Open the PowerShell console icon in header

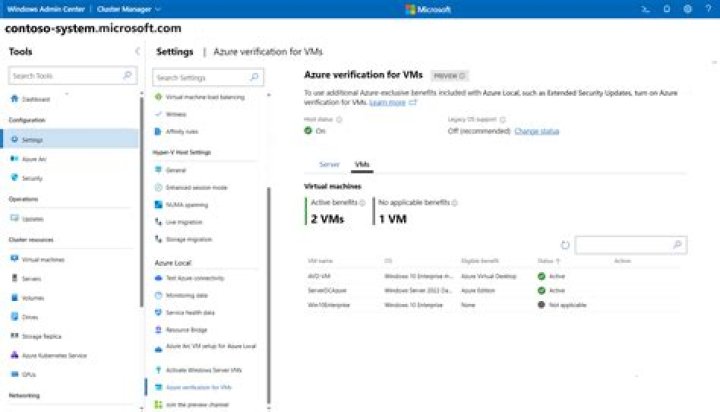click(x=645, y=9)
